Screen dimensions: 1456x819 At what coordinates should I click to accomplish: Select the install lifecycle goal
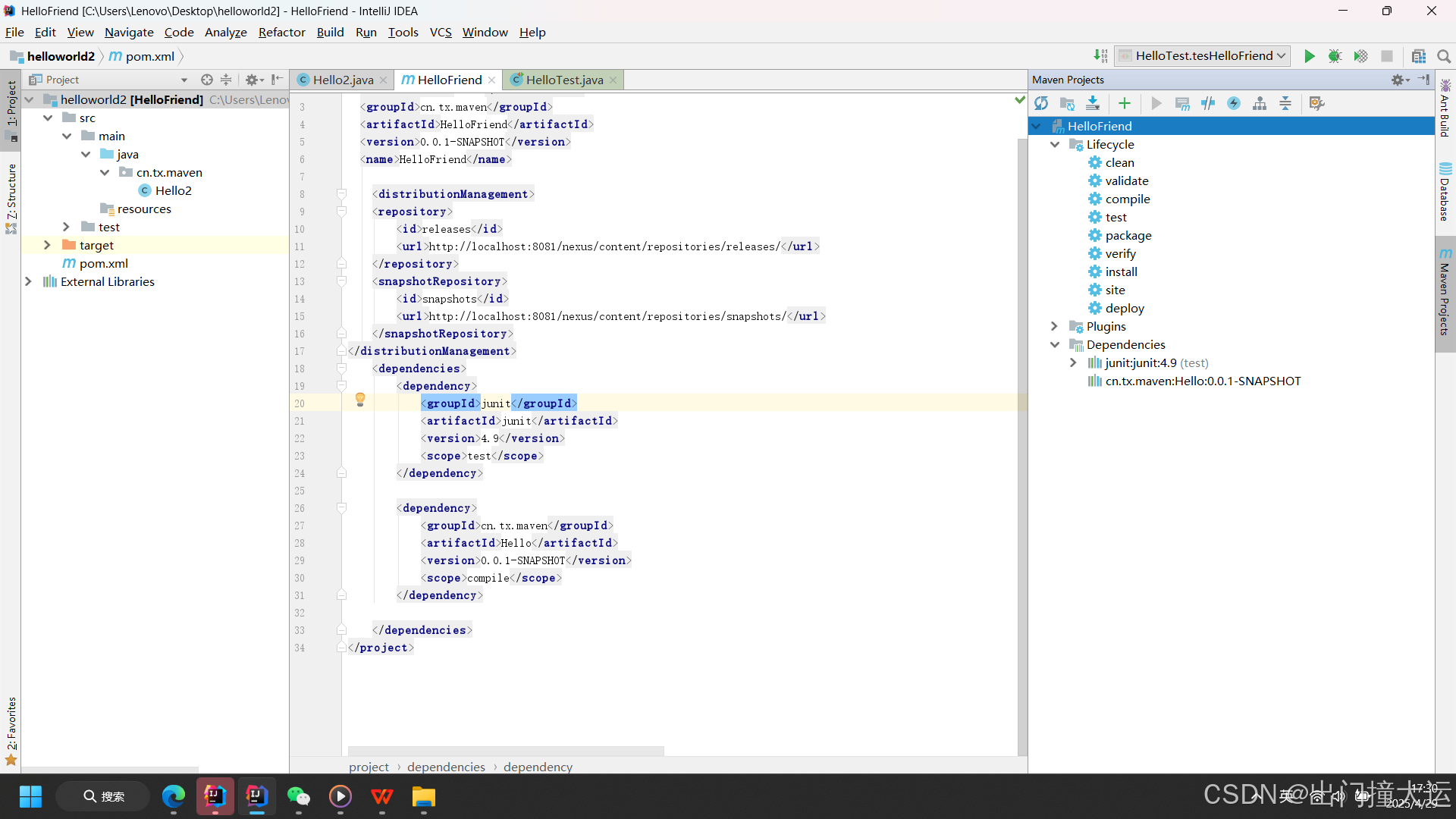click(1121, 271)
